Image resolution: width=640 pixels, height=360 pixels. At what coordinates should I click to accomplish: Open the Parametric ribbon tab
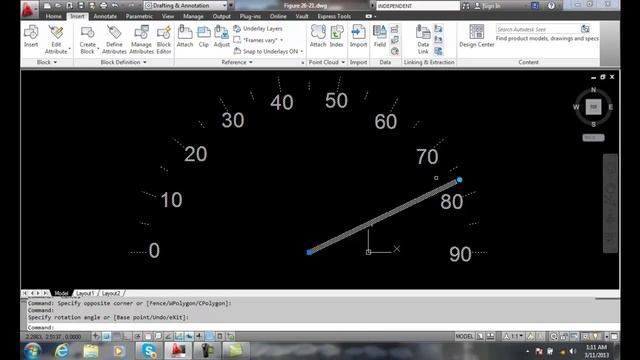(x=139, y=16)
